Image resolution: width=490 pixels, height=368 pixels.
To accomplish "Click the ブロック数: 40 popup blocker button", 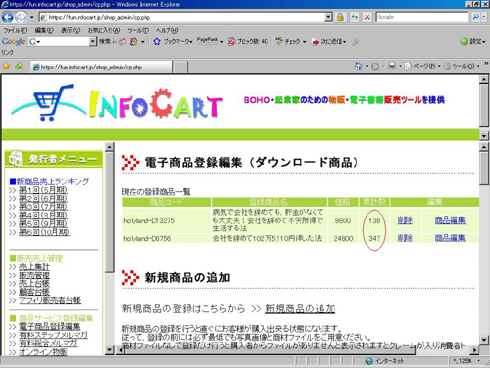I will (248, 42).
